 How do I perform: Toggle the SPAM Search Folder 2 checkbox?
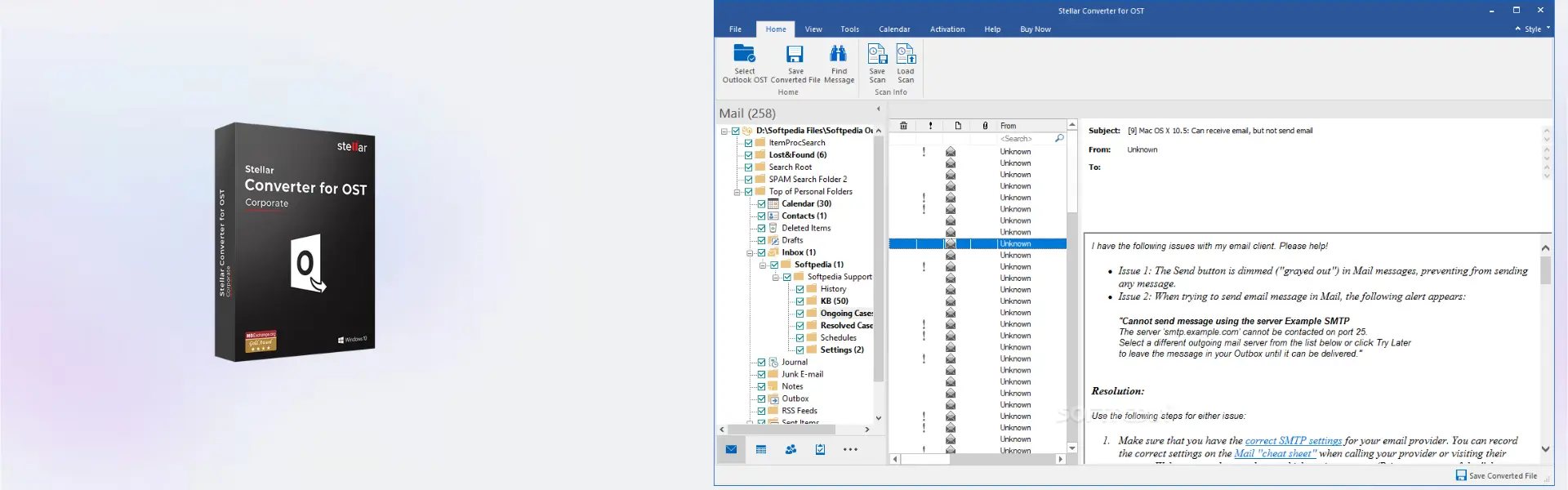(748, 180)
